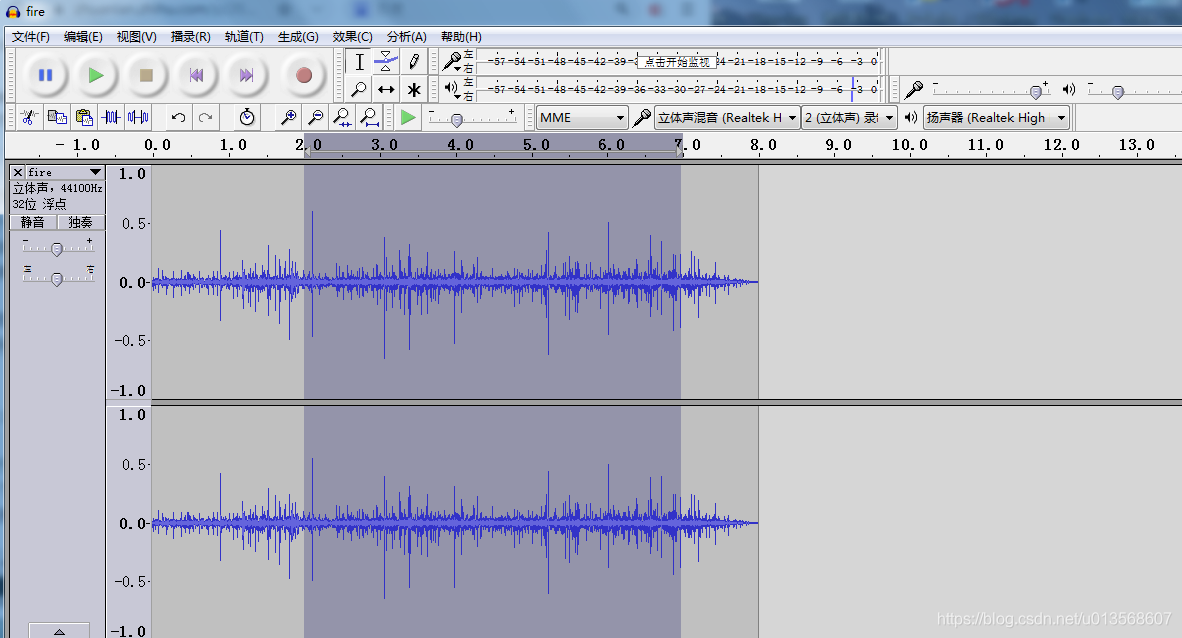This screenshot has height=638, width=1182.
Task: Select the Time Shift tool
Action: point(386,89)
